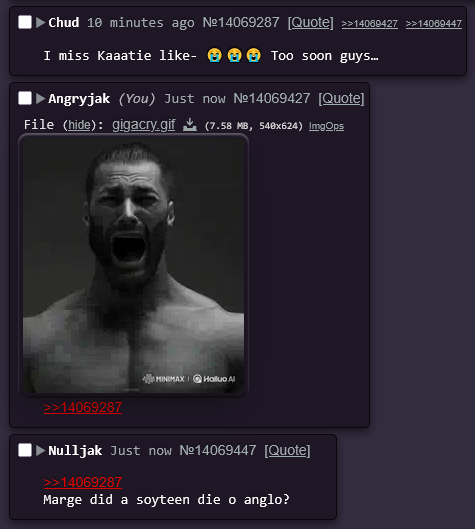Tick the checkbox on Angryjak's post
Image resolution: width=475 pixels, height=529 pixels.
(25, 98)
